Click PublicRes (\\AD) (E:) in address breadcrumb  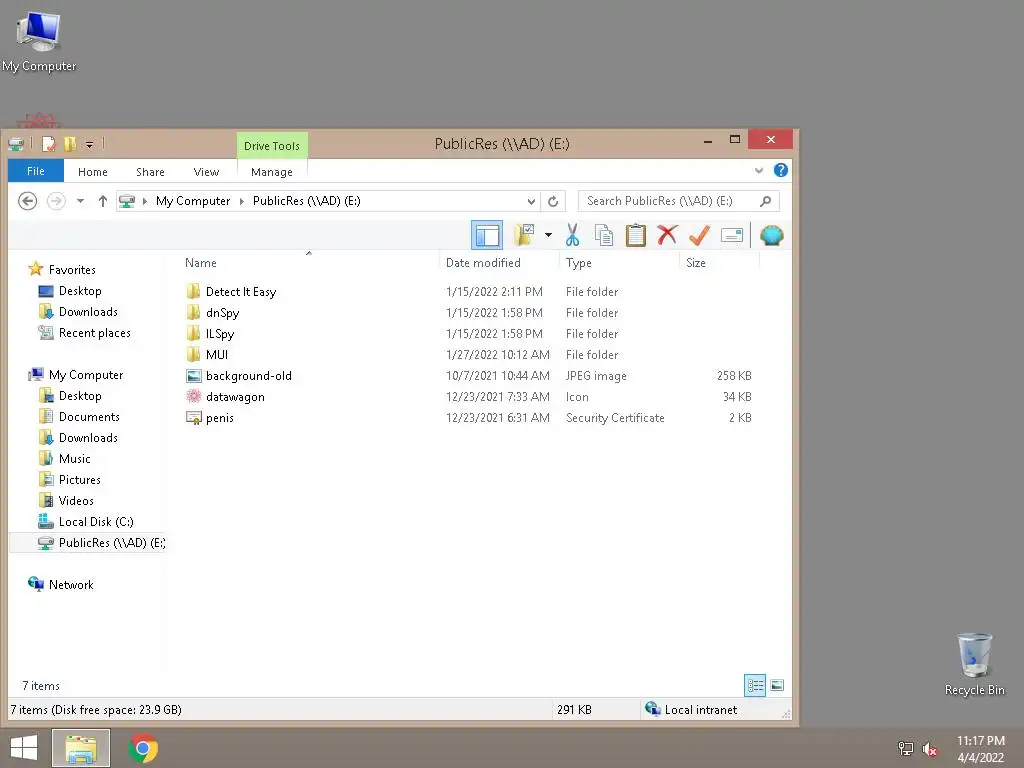click(306, 201)
